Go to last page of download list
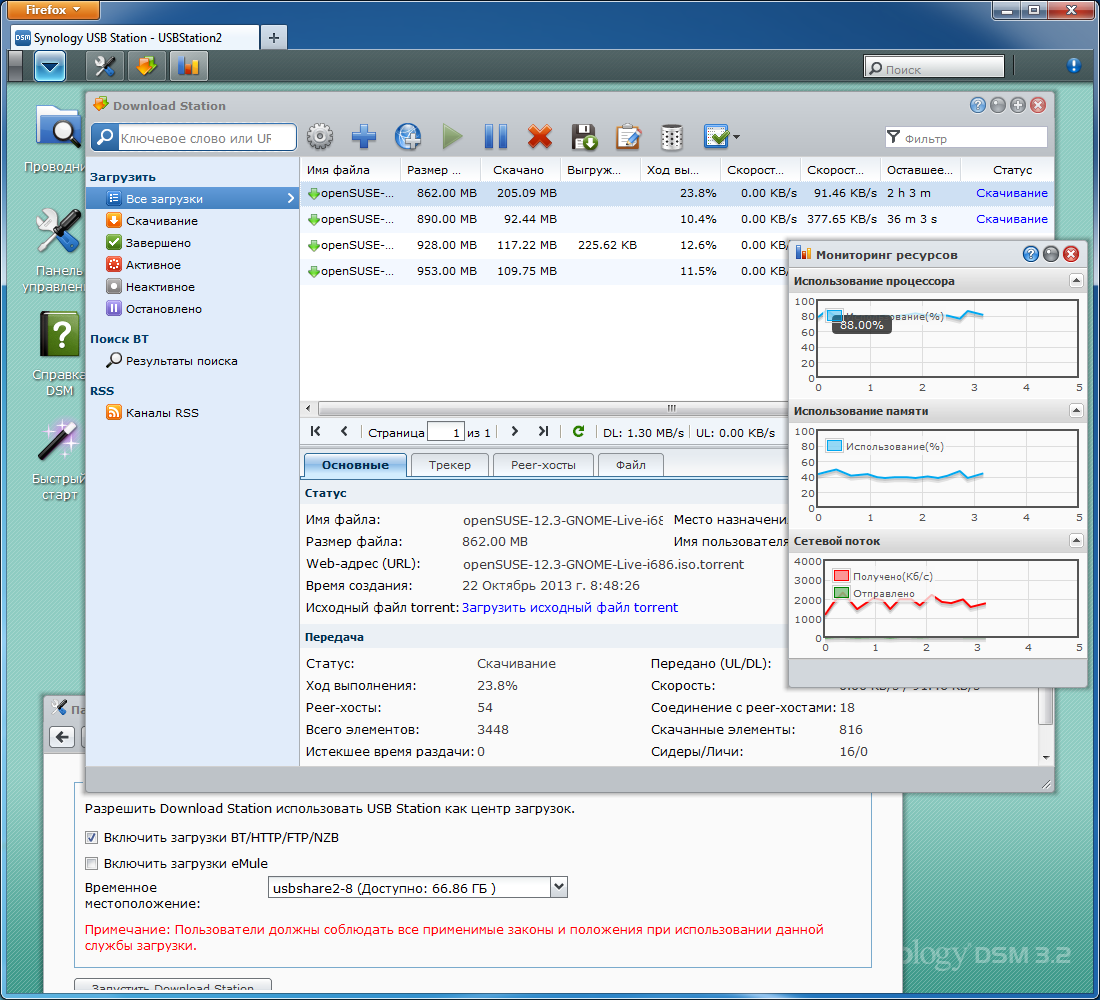 (544, 432)
